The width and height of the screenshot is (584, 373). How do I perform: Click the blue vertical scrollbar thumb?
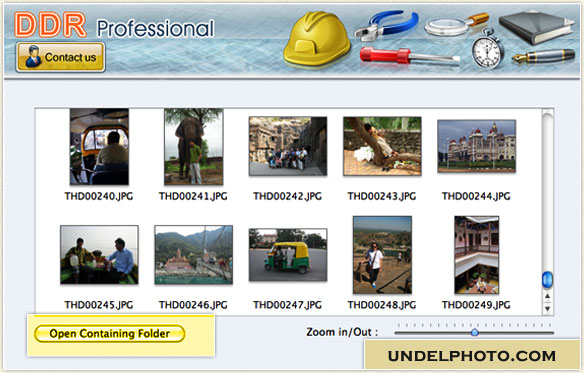(547, 280)
